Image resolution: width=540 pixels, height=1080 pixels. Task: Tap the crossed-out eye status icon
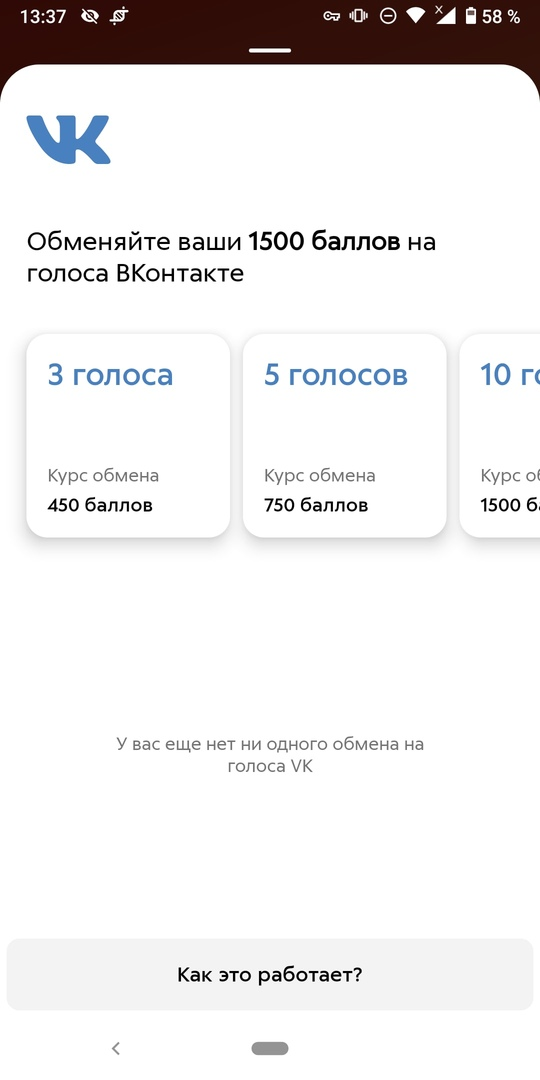click(90, 17)
